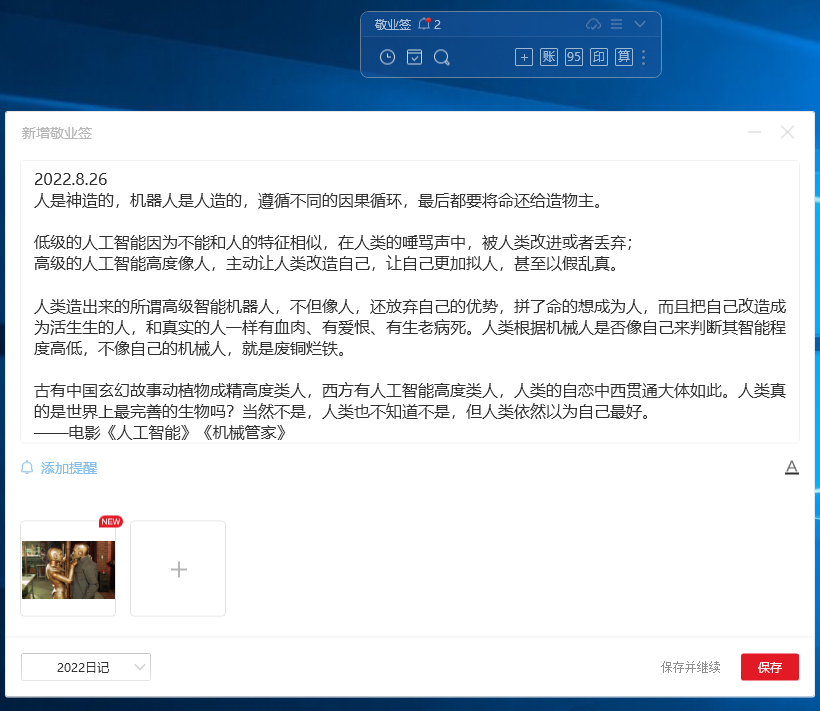Click the red 保存 button
The height and width of the screenshot is (711, 820).
coord(769,667)
